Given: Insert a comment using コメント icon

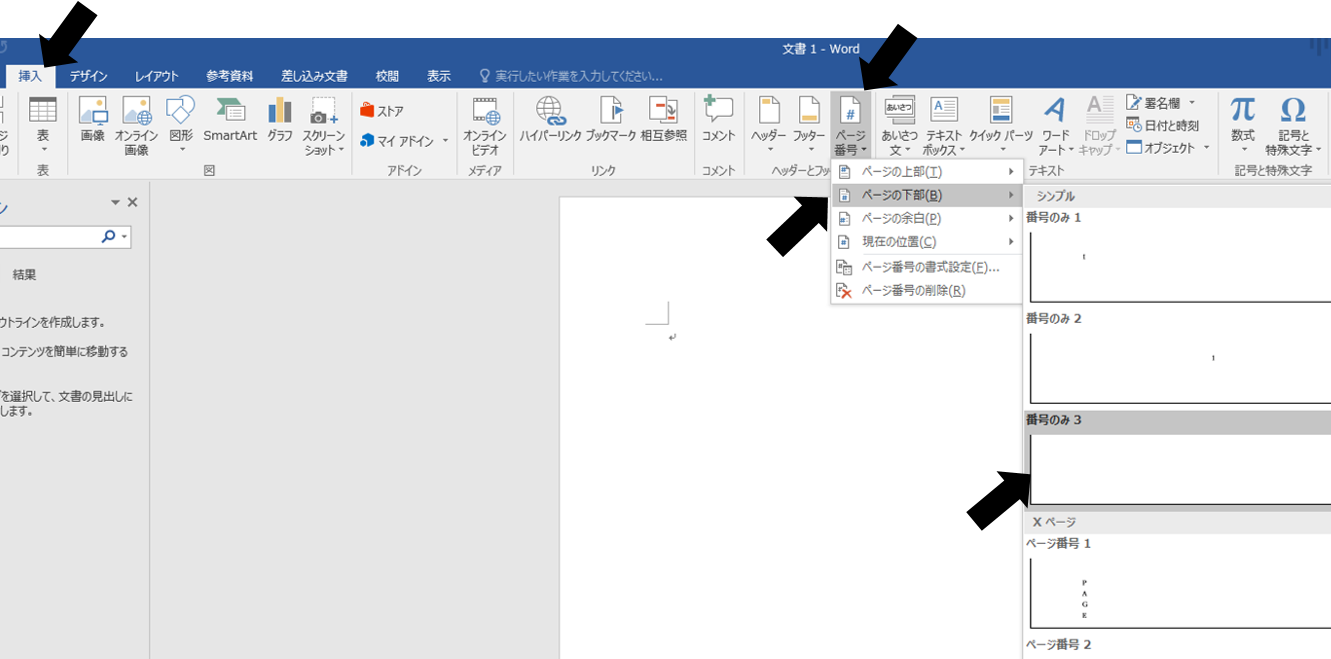Looking at the screenshot, I should 718,120.
